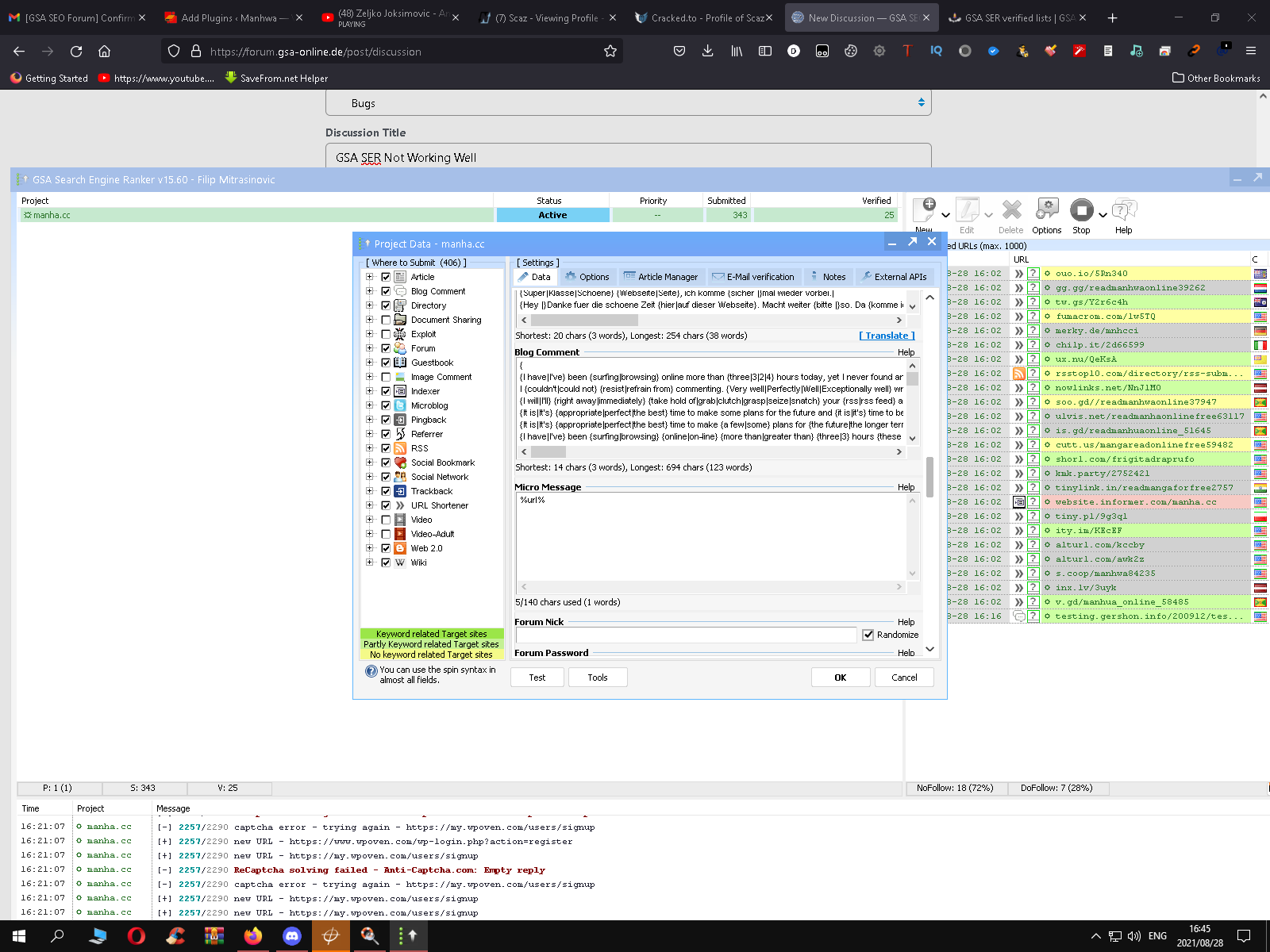The width and height of the screenshot is (1270, 952).
Task: Click the Options gear icon in GSA toolbar
Action: pyautogui.click(x=1047, y=209)
